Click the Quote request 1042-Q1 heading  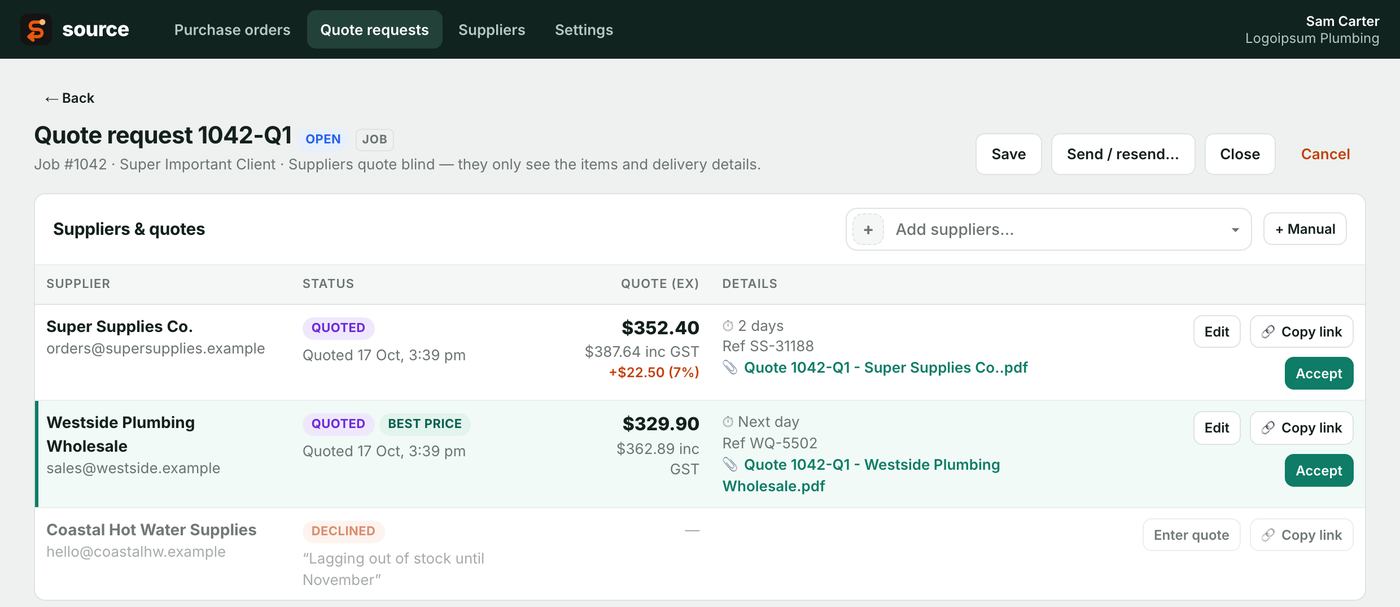coord(163,135)
